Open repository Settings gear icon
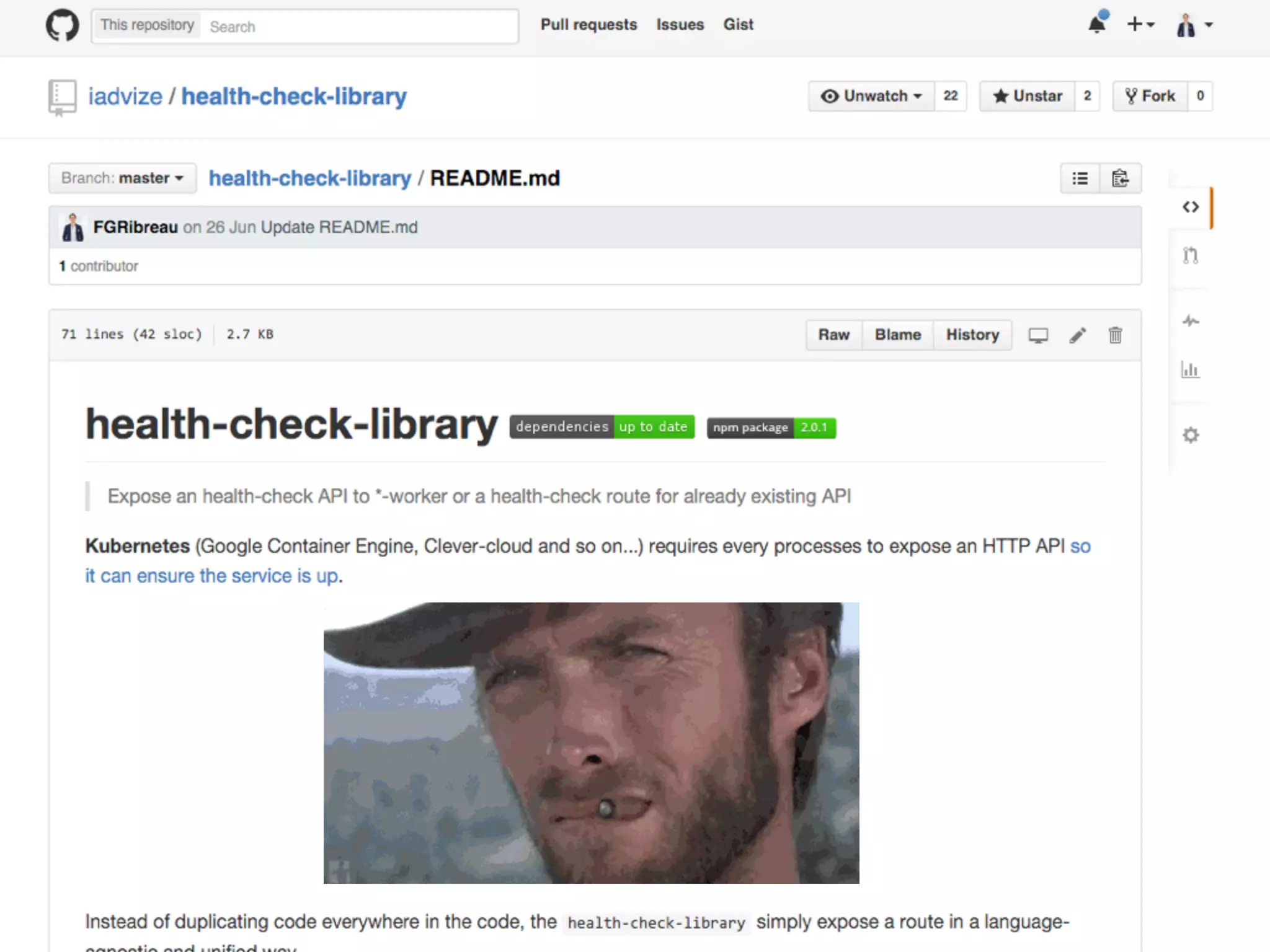Screen dimensions: 1270x952 click(x=1190, y=435)
